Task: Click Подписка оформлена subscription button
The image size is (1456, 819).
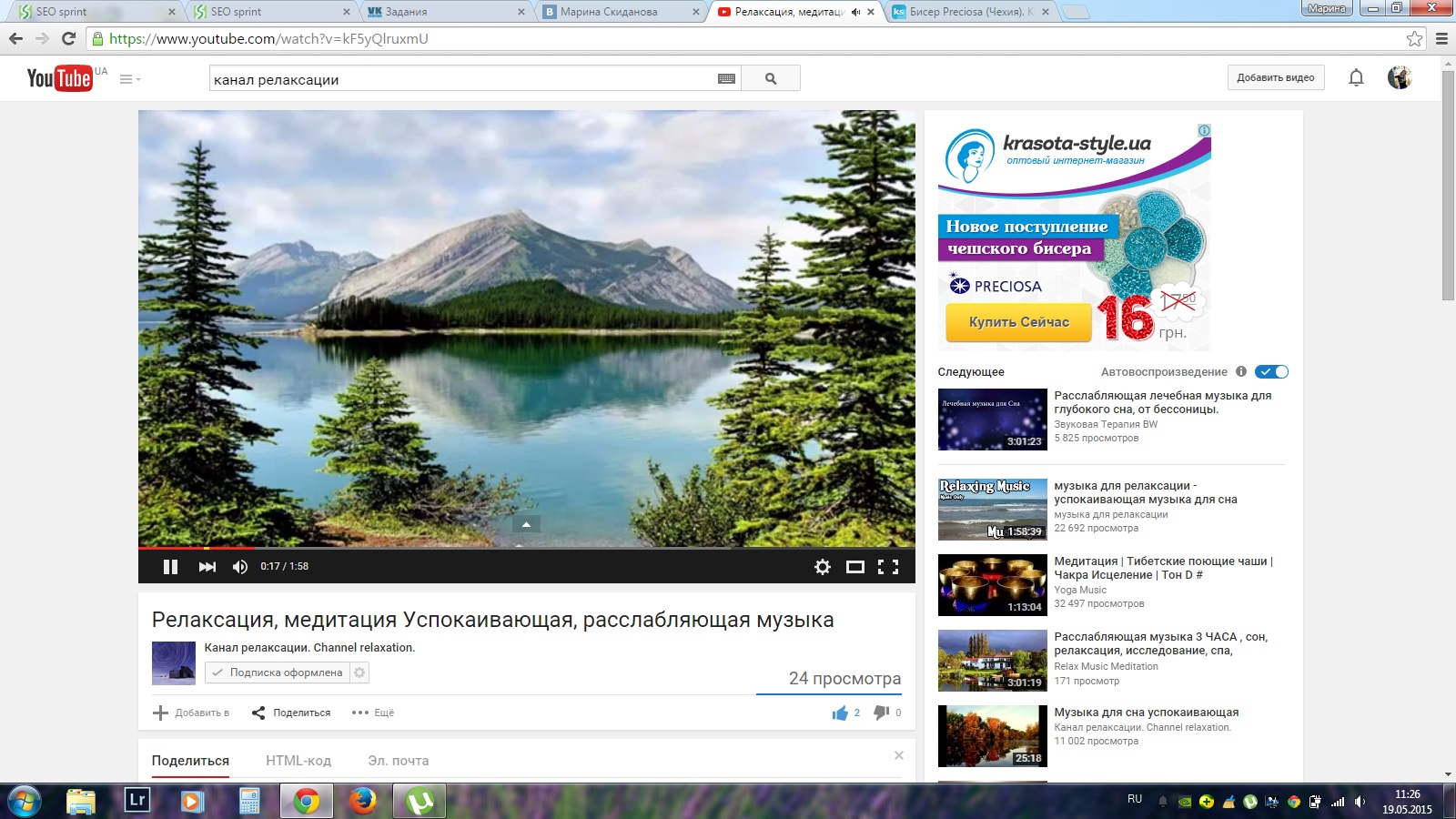Action: (x=278, y=672)
